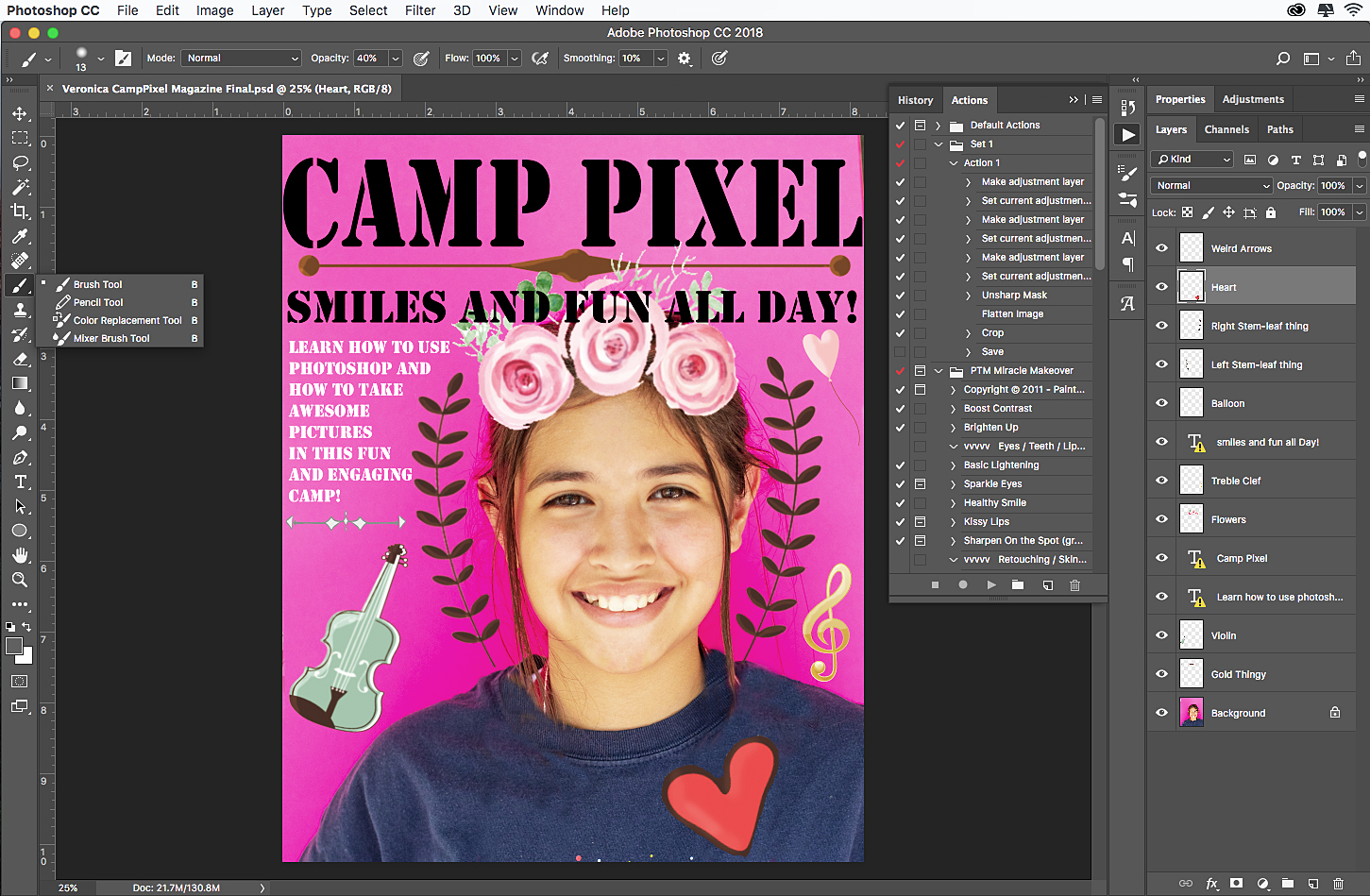
Task: Switch to the Paths tab
Action: tap(1280, 129)
